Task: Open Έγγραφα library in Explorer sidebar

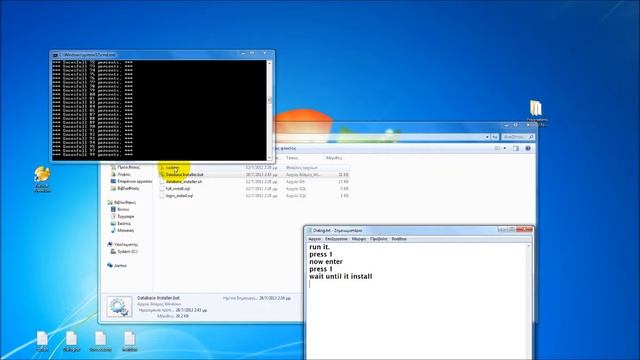Action: pos(126,216)
